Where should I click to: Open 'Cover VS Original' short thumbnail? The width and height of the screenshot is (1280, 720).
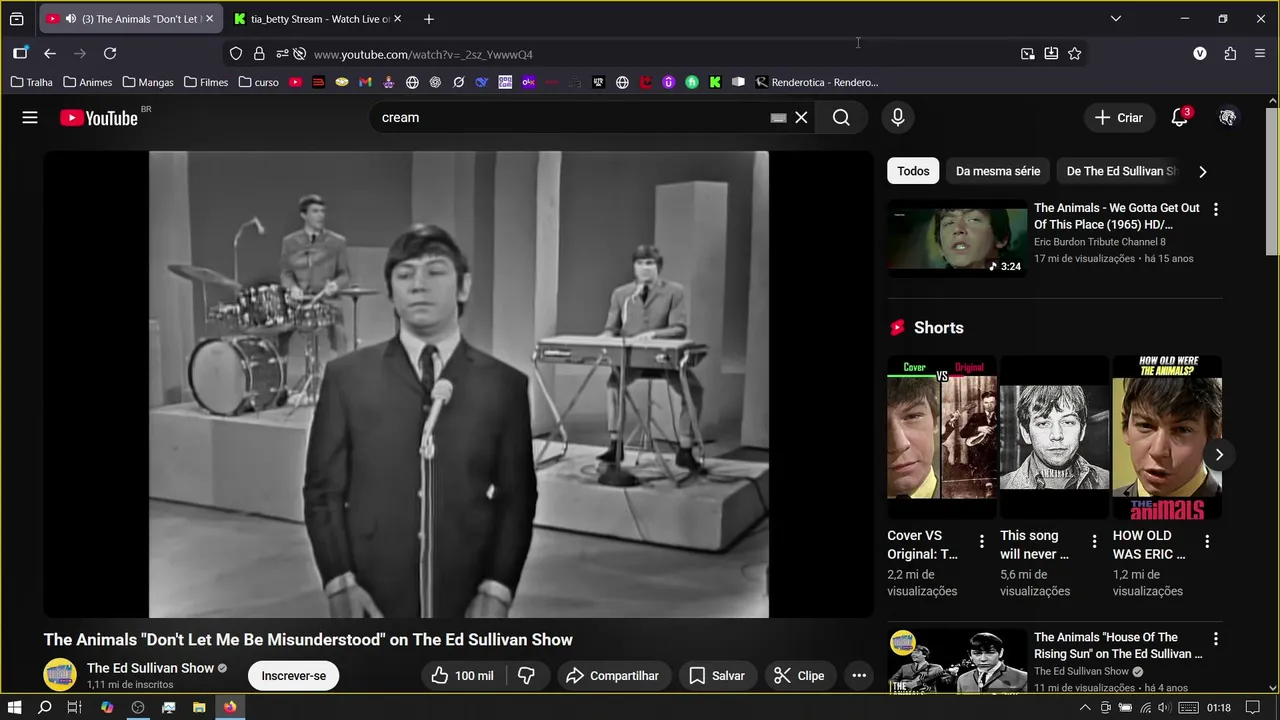click(942, 437)
